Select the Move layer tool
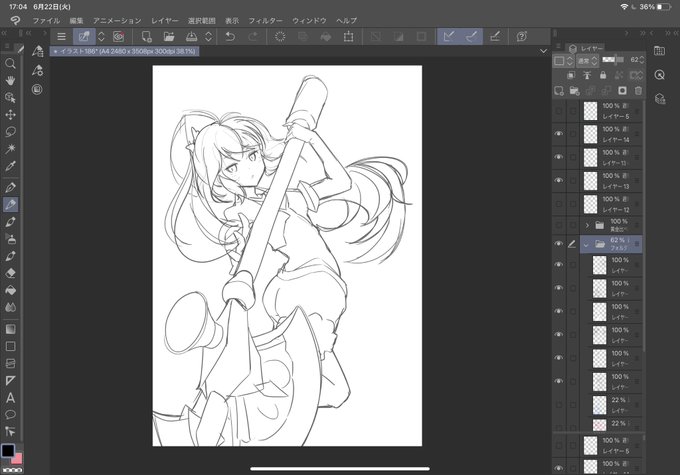 [x=10, y=115]
